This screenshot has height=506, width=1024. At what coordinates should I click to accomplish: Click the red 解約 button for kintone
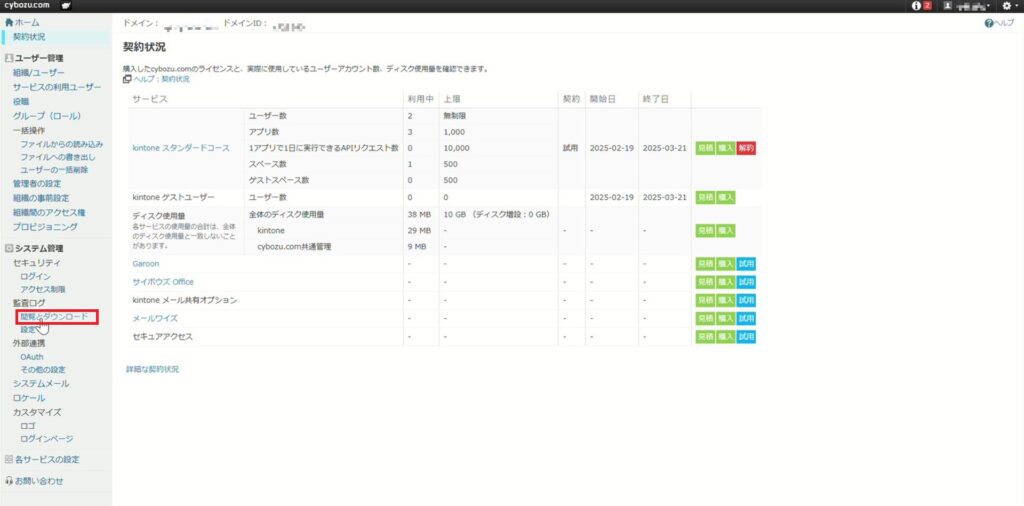(x=746, y=148)
